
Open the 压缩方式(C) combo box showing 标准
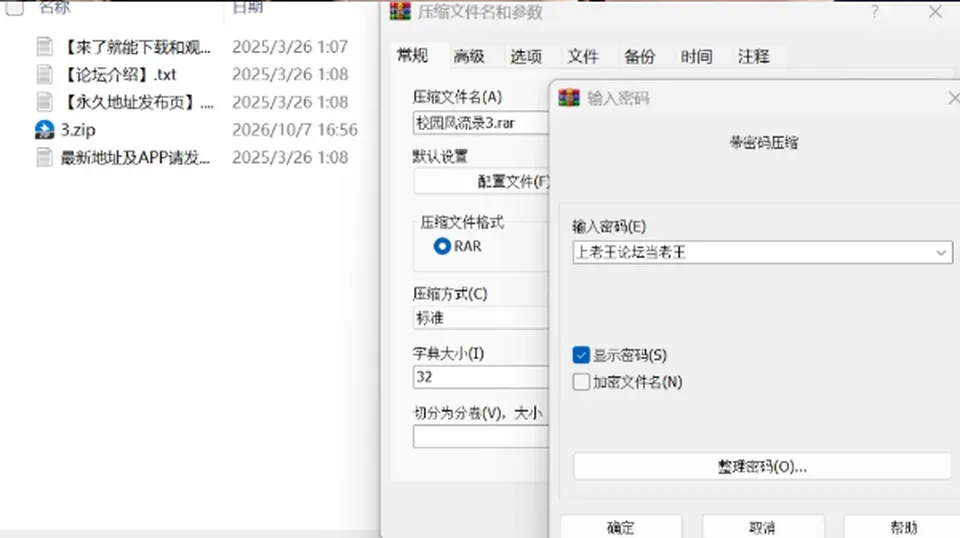click(x=481, y=318)
